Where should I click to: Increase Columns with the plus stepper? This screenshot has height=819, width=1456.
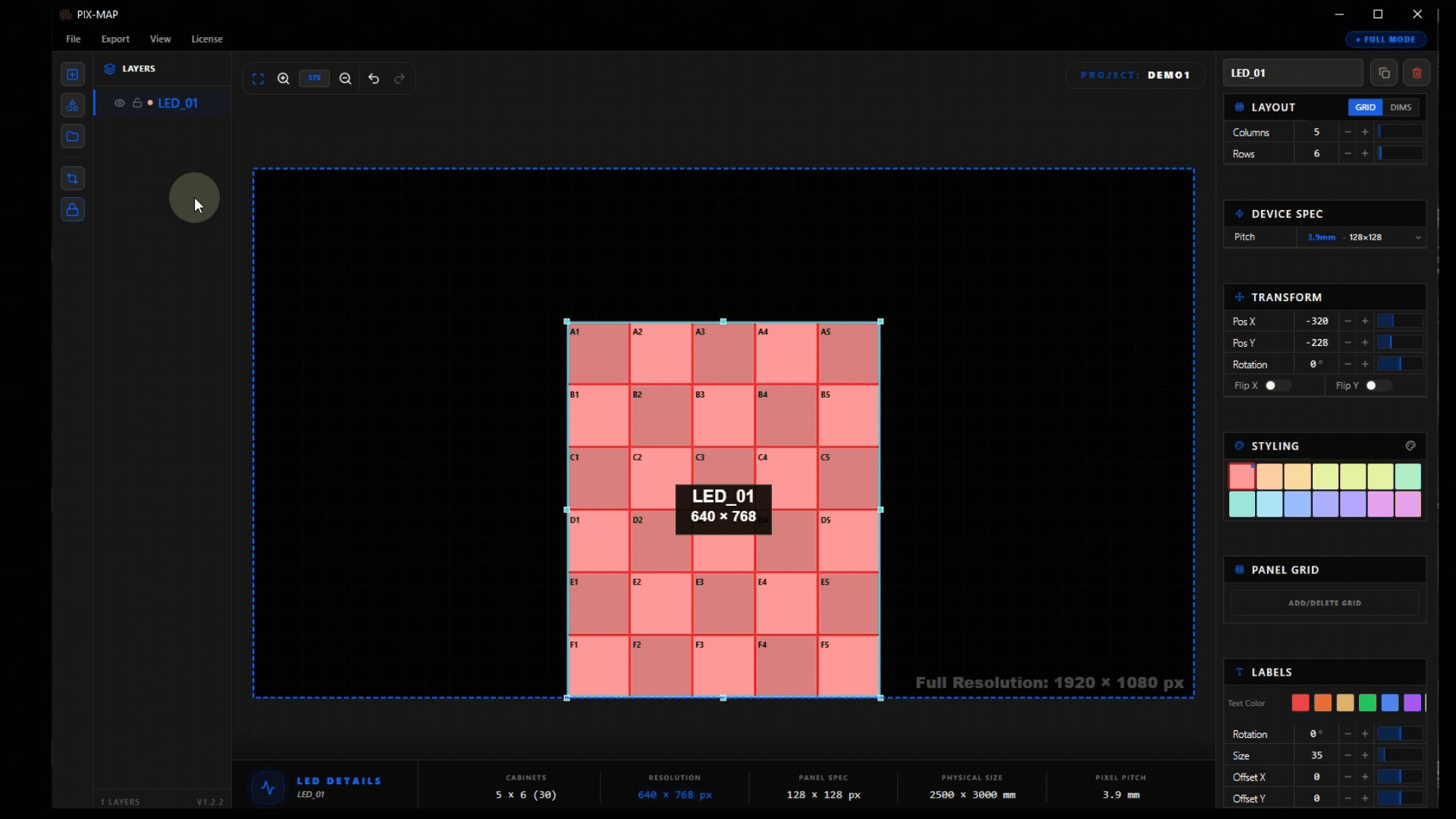point(1365,132)
